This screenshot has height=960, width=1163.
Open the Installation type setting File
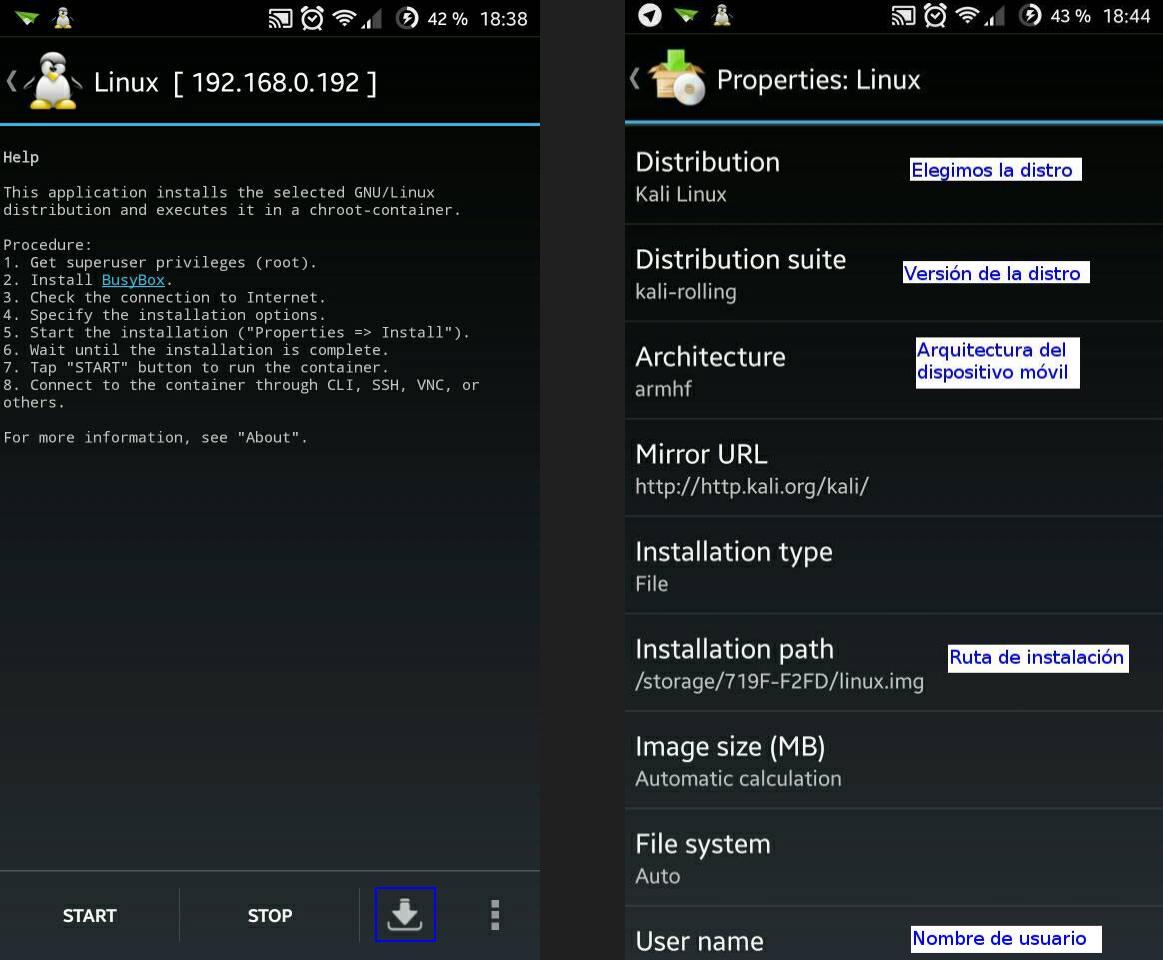[894, 566]
